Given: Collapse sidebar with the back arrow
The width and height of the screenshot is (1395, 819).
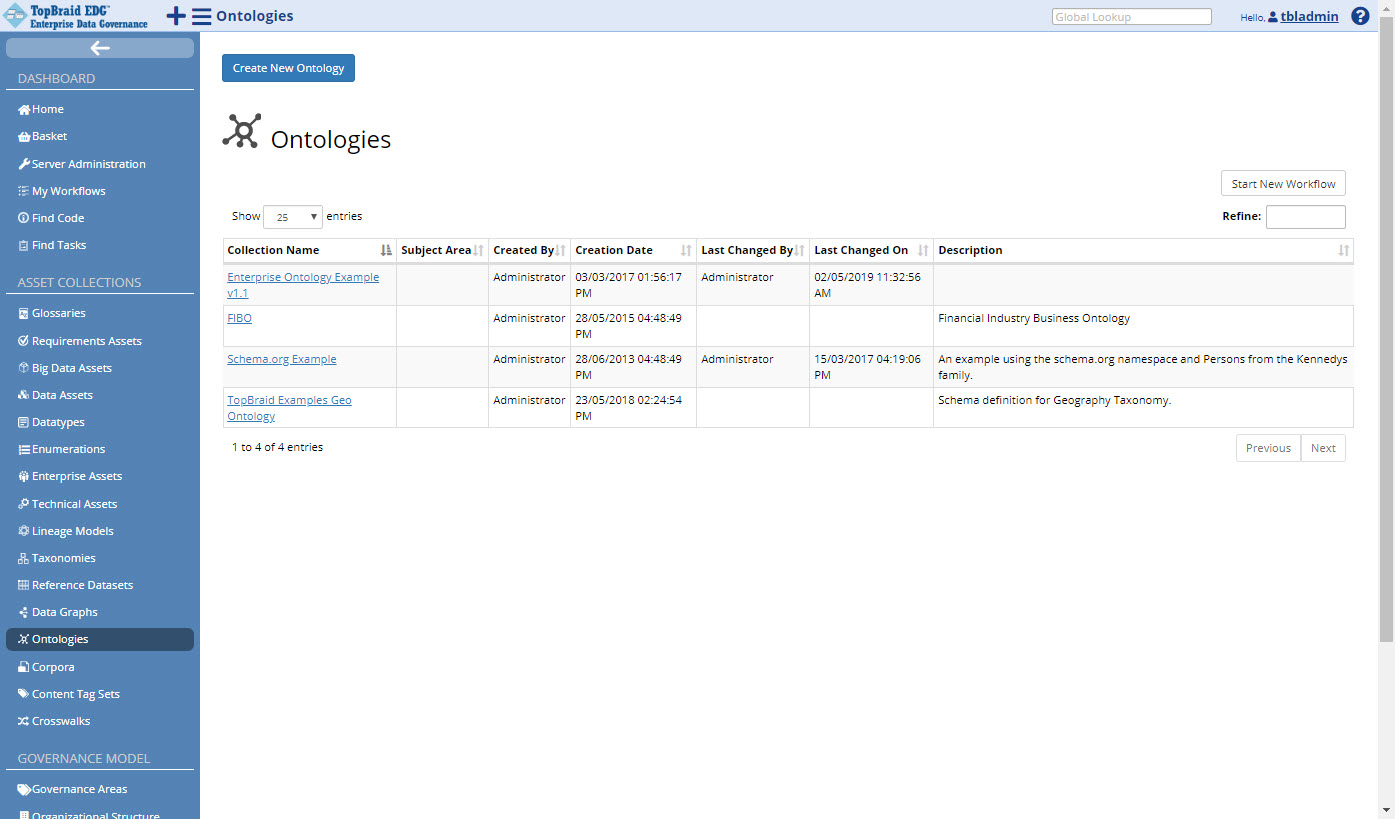Looking at the screenshot, I should [100, 48].
